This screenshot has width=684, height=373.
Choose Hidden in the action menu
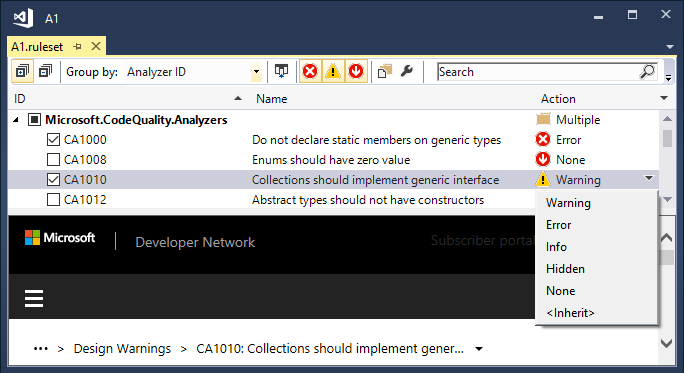click(x=565, y=269)
